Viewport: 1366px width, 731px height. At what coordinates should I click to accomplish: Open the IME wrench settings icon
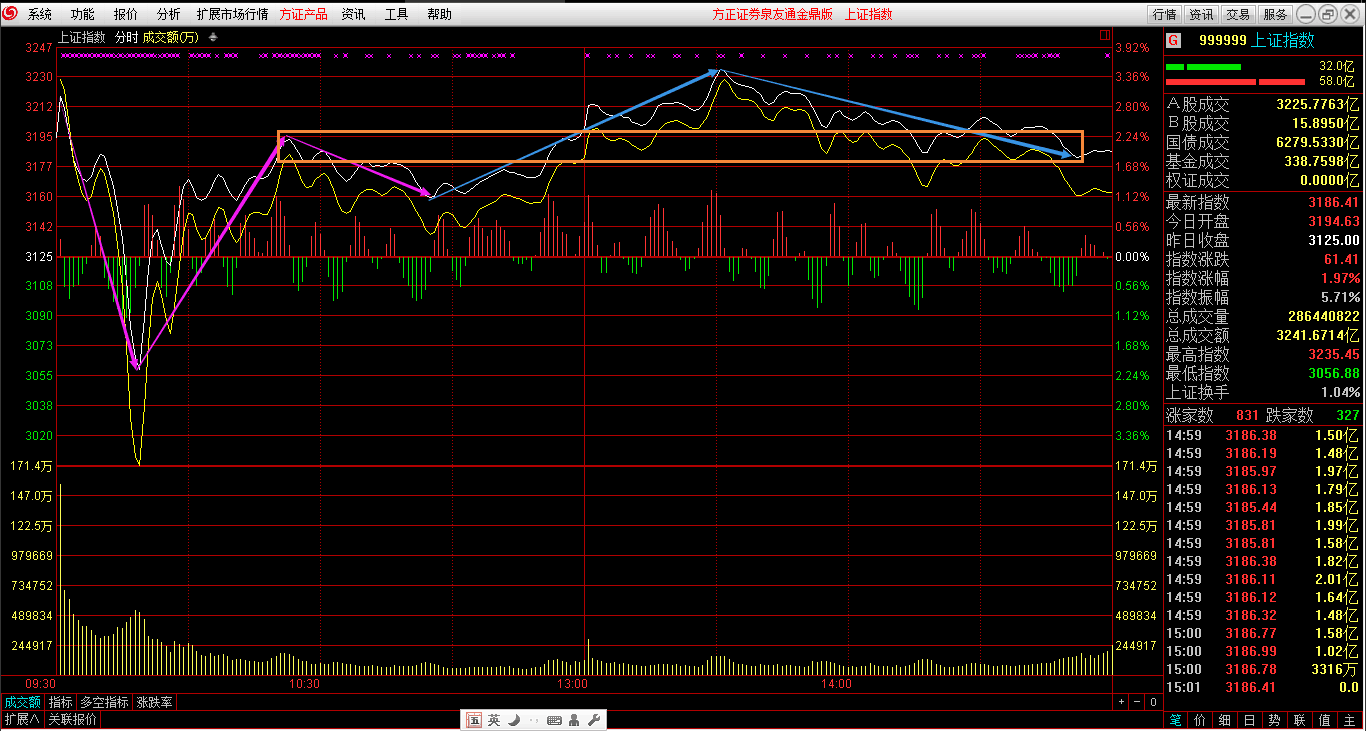(593, 720)
